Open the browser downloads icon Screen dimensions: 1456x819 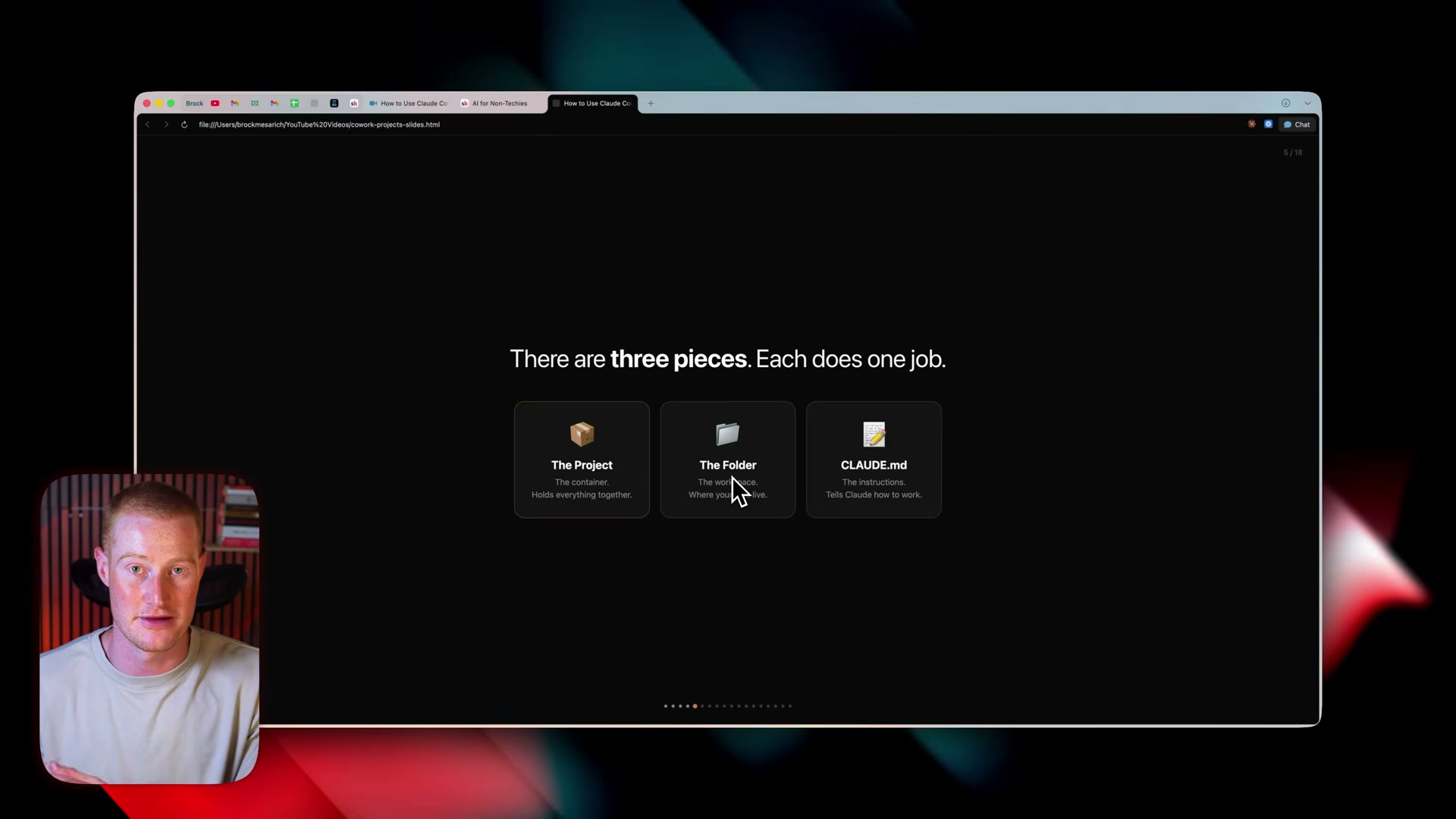pyautogui.click(x=1286, y=103)
